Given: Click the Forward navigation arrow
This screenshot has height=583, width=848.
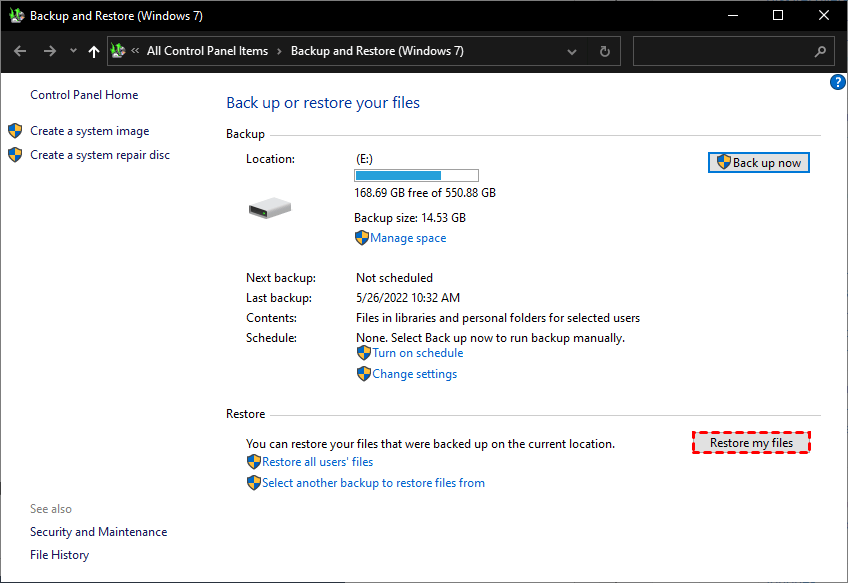Looking at the screenshot, I should (x=50, y=51).
